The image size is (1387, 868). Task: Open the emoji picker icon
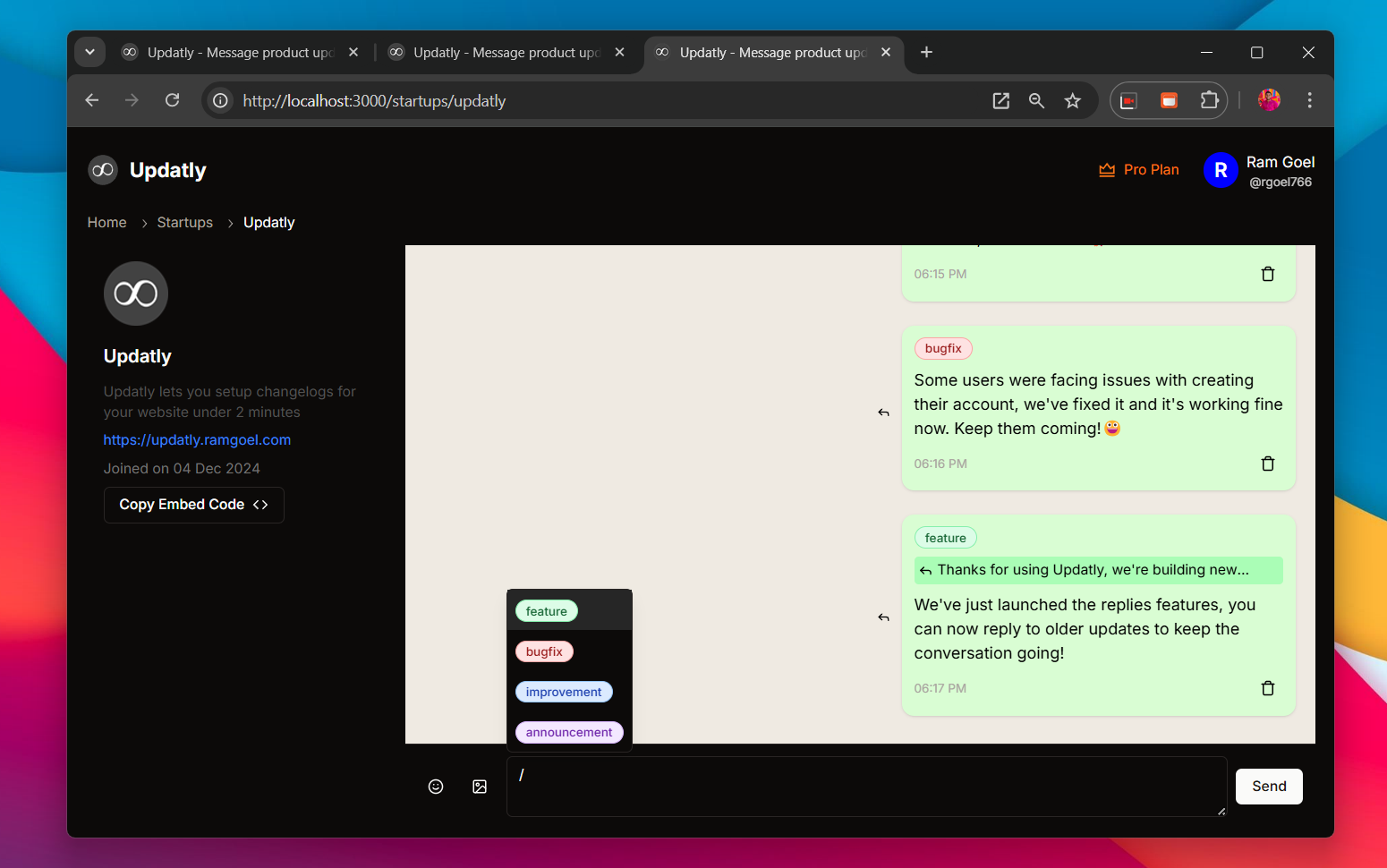click(x=436, y=787)
